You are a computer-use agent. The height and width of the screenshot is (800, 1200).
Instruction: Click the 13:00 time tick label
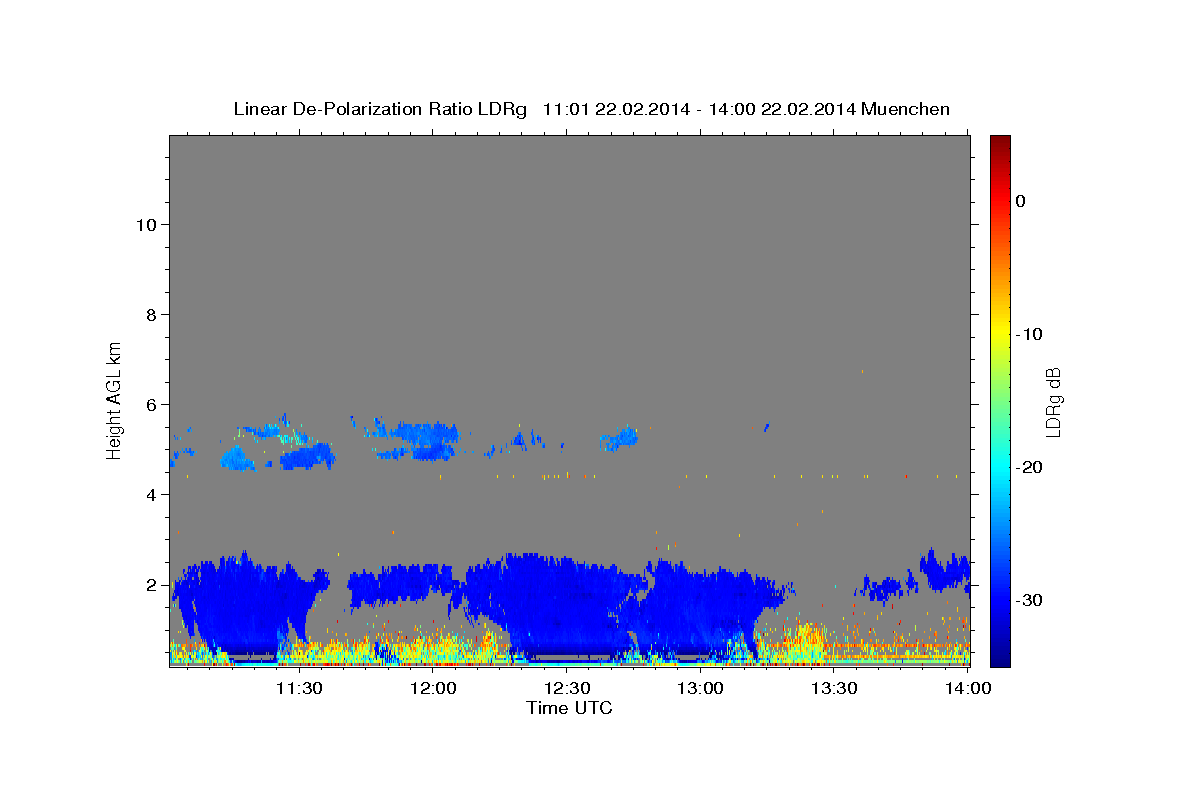(x=701, y=688)
